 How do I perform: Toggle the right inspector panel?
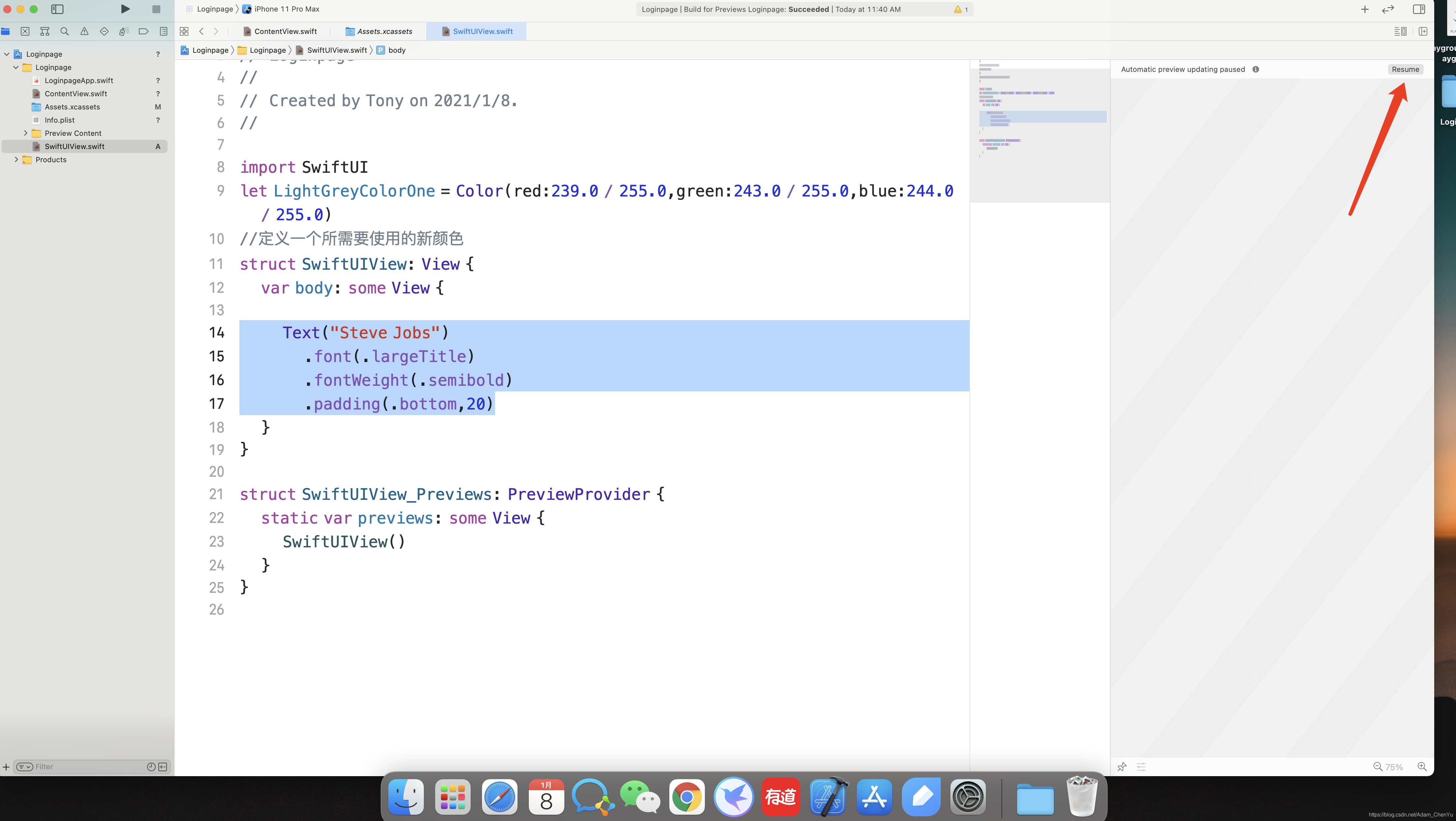[x=1419, y=9]
